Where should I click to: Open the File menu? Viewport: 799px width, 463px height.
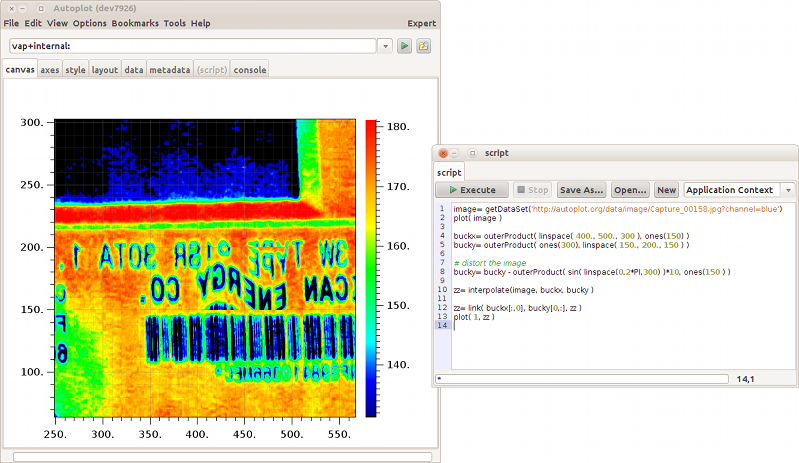point(11,23)
